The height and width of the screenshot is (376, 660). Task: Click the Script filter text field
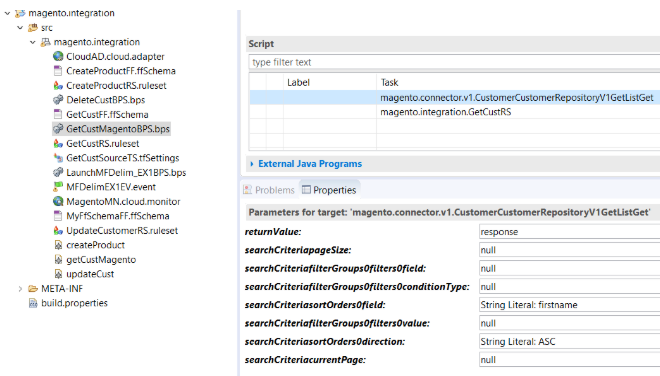pyautogui.click(x=454, y=62)
